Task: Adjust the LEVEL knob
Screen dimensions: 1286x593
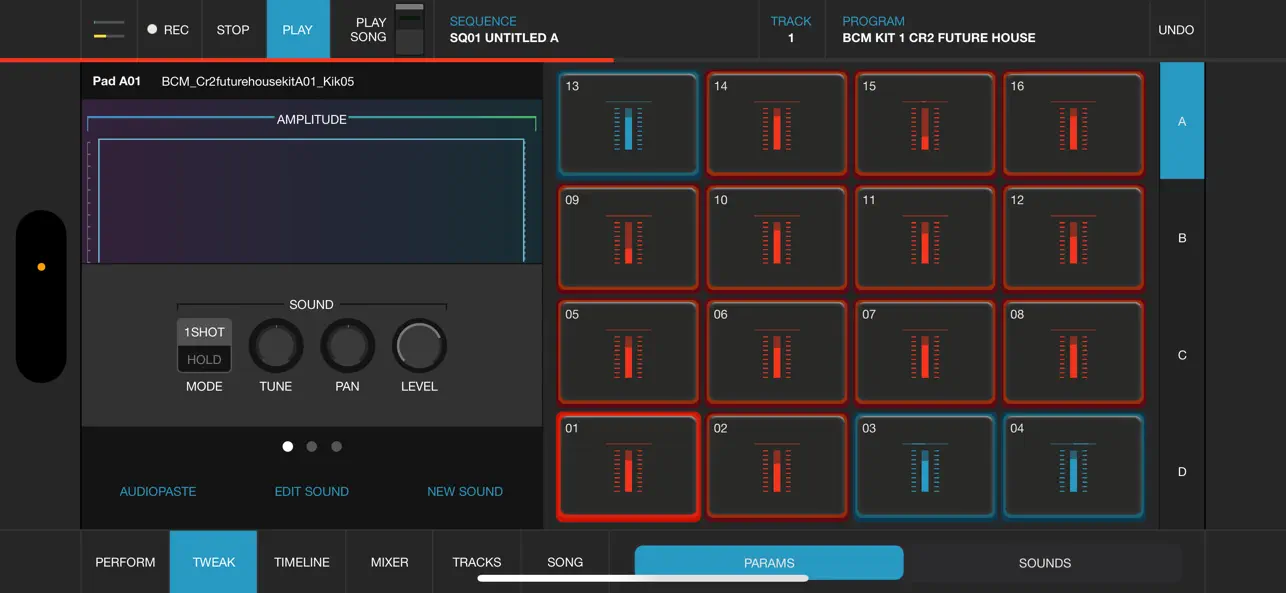Action: (419, 346)
